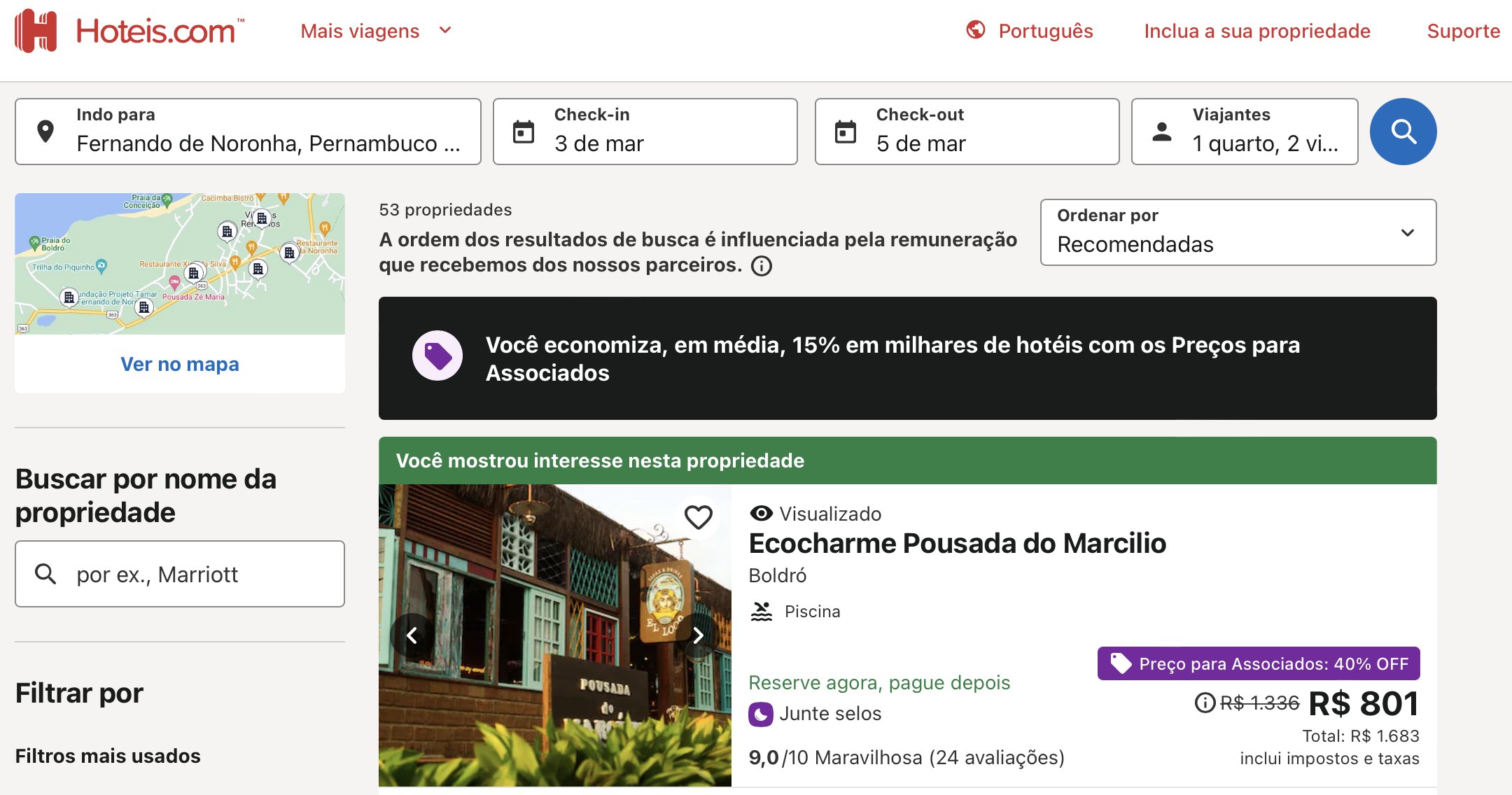1512x795 pixels.
Task: Open the pousada photo
Action: pyautogui.click(x=555, y=635)
